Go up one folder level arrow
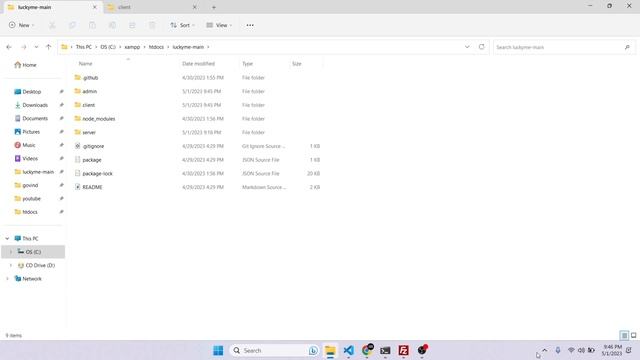Screen dimensions: 640x360 (x=49, y=47)
